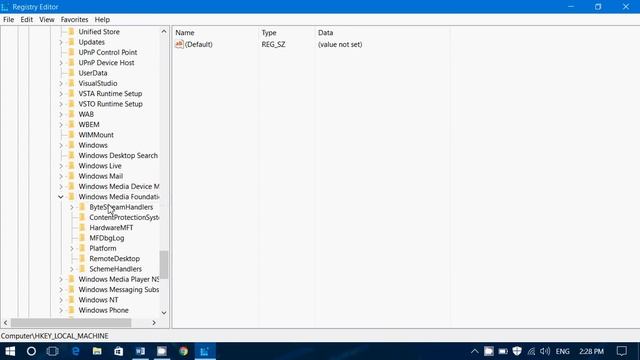Select the Windows Media Device Manager key

[x=119, y=187]
